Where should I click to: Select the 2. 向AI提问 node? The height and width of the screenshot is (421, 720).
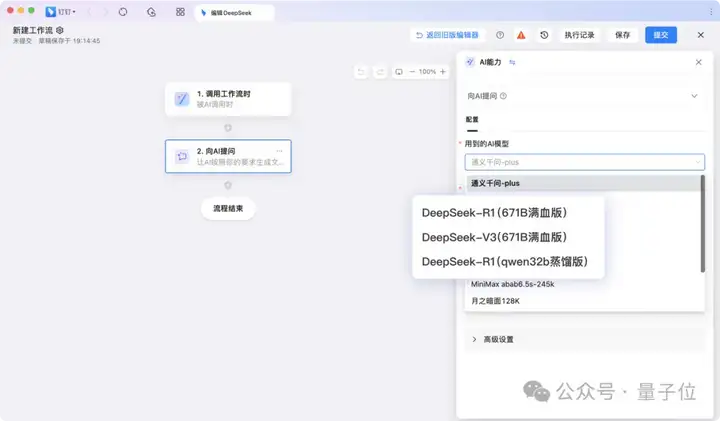228,156
